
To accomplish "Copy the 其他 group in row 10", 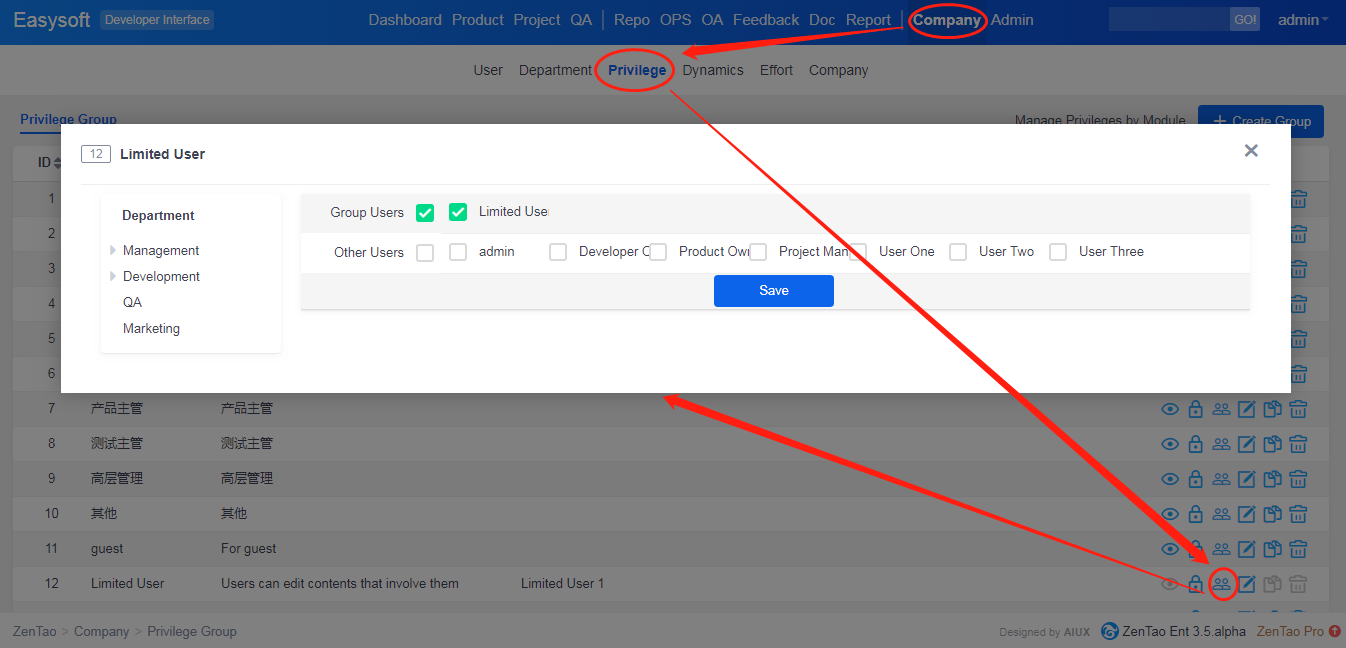I will point(1272,514).
